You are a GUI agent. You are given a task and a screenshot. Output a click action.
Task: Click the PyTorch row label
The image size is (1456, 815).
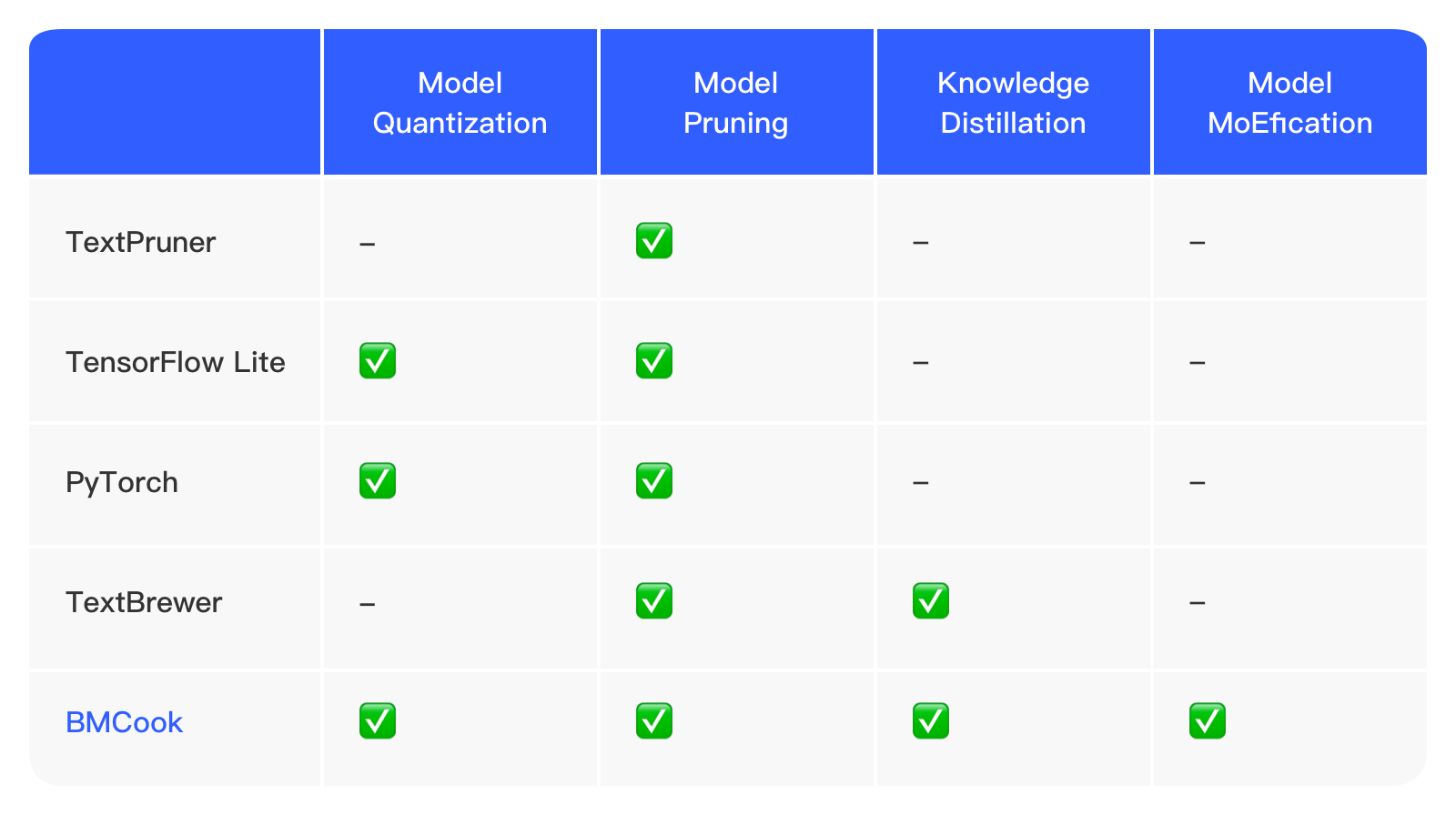[122, 482]
